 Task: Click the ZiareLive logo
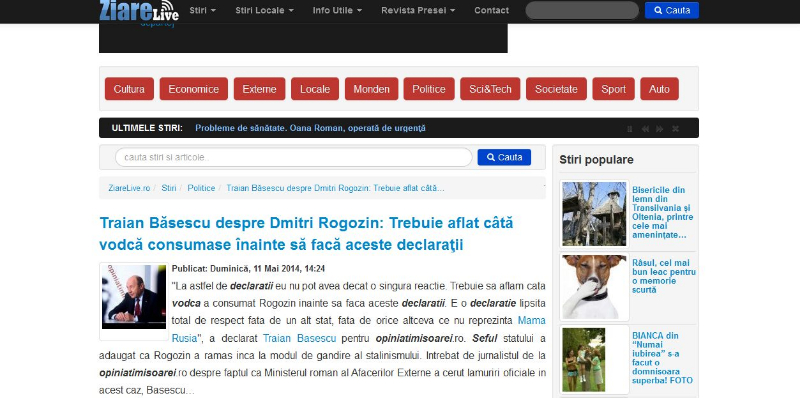point(139,10)
